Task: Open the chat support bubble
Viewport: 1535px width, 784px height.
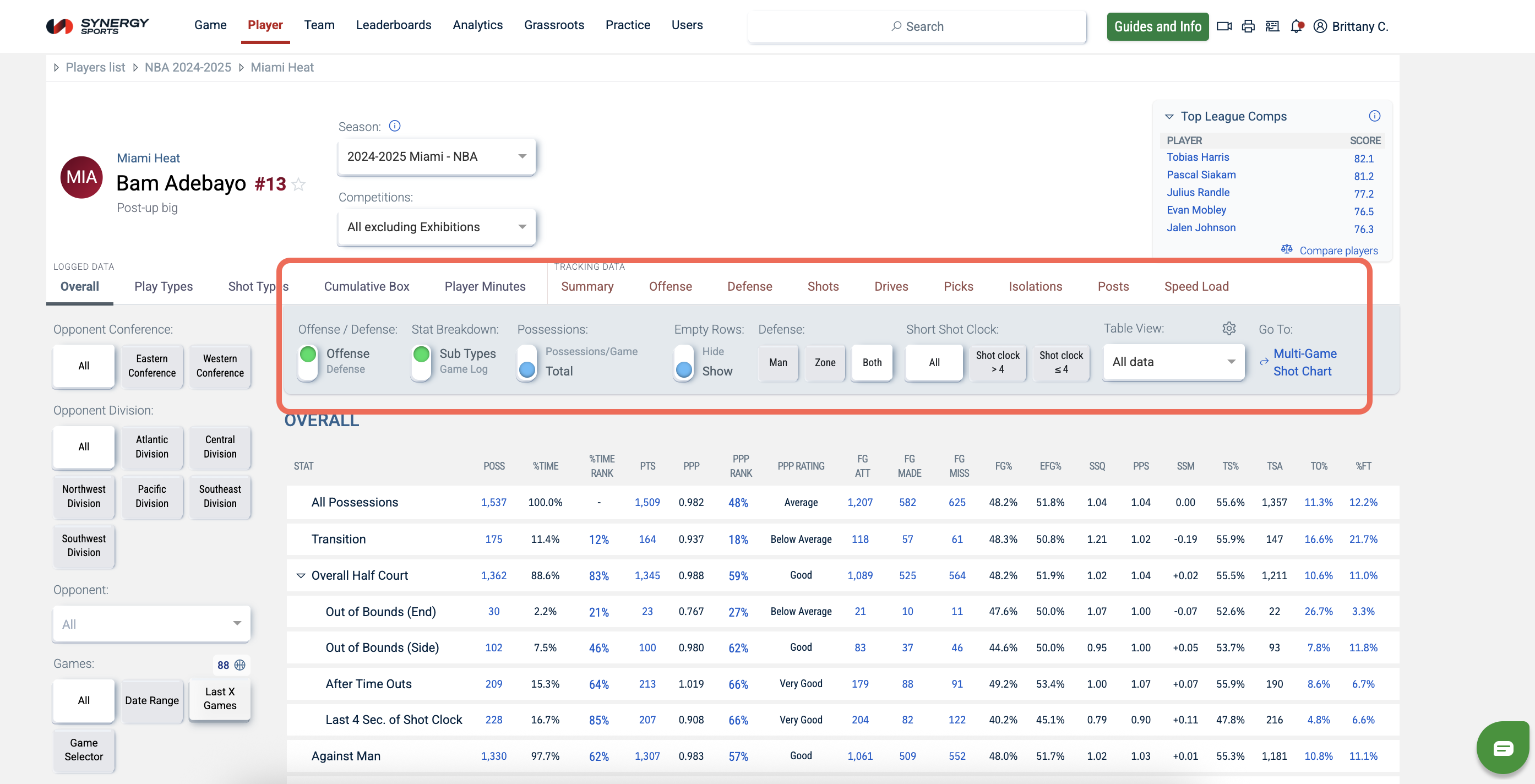Action: (x=1502, y=747)
